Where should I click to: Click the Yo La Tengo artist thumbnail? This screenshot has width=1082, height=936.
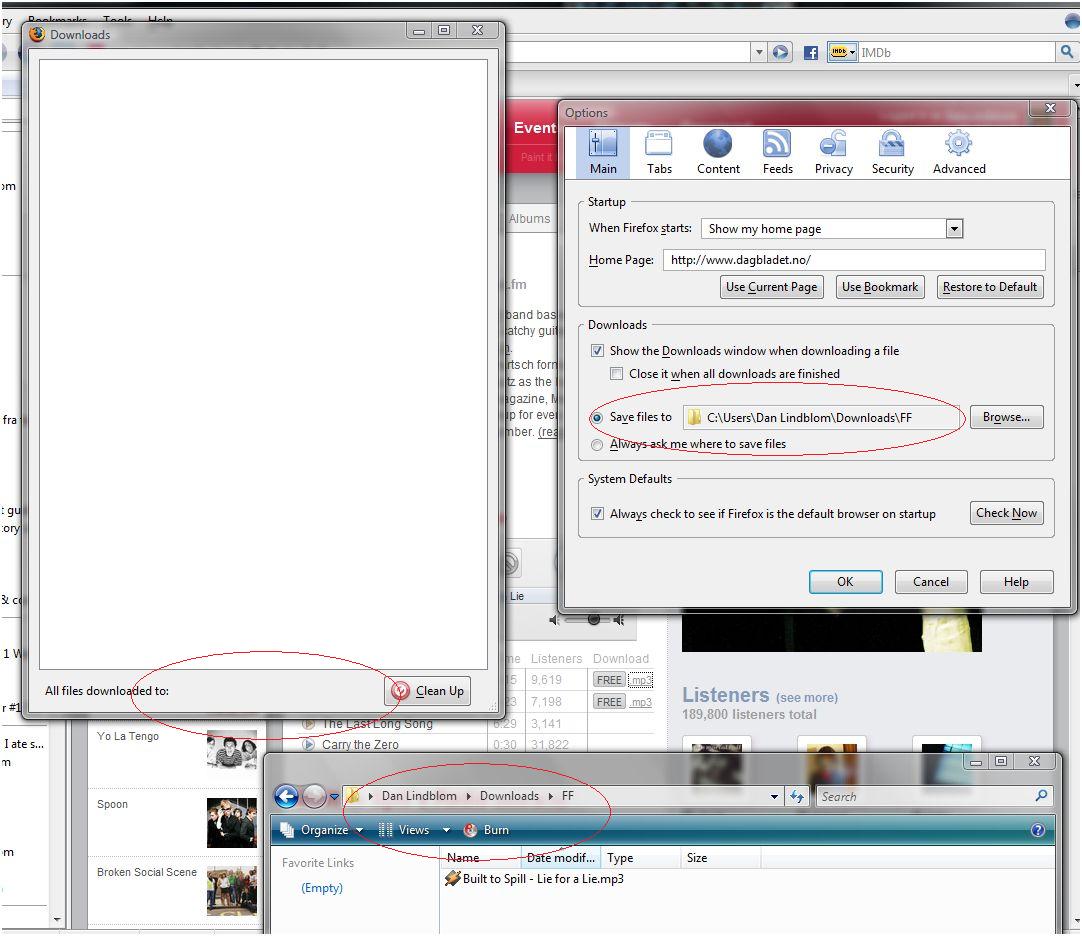231,750
